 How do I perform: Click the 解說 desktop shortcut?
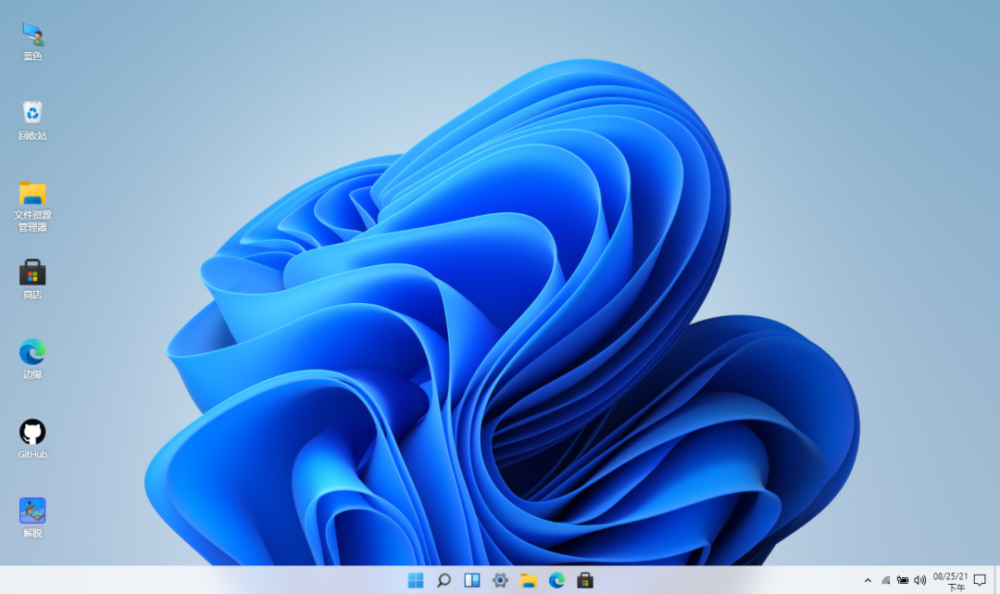(x=33, y=517)
